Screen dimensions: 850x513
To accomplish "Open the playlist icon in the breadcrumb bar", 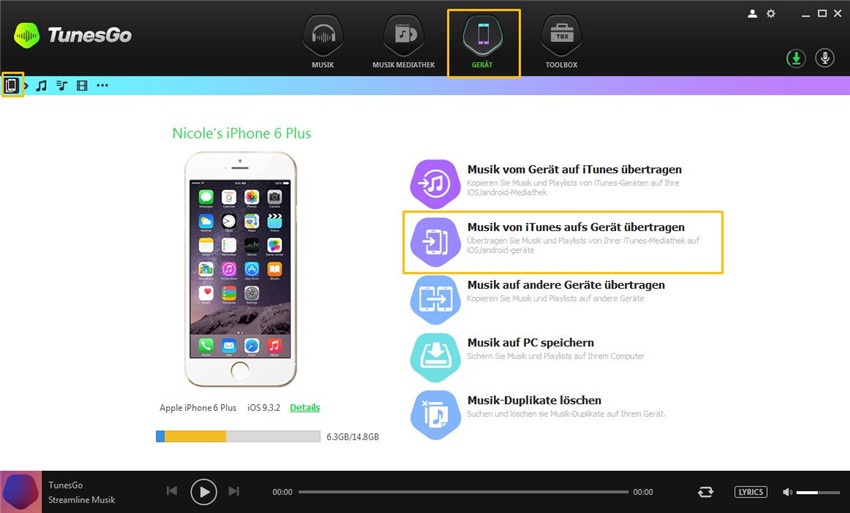I will [62, 86].
